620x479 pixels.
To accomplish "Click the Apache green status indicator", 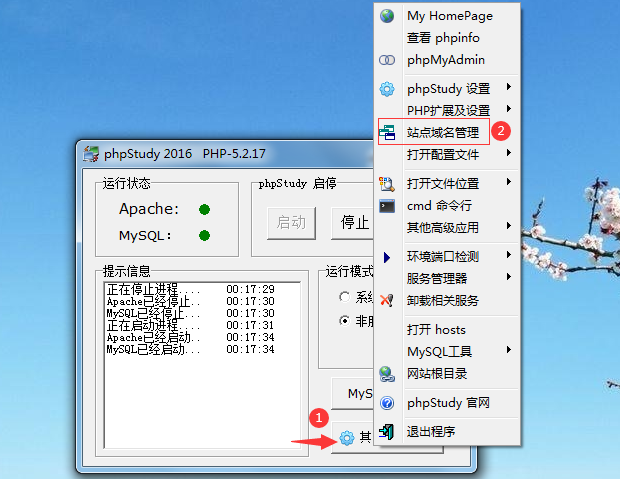I will pyautogui.click(x=204, y=209).
